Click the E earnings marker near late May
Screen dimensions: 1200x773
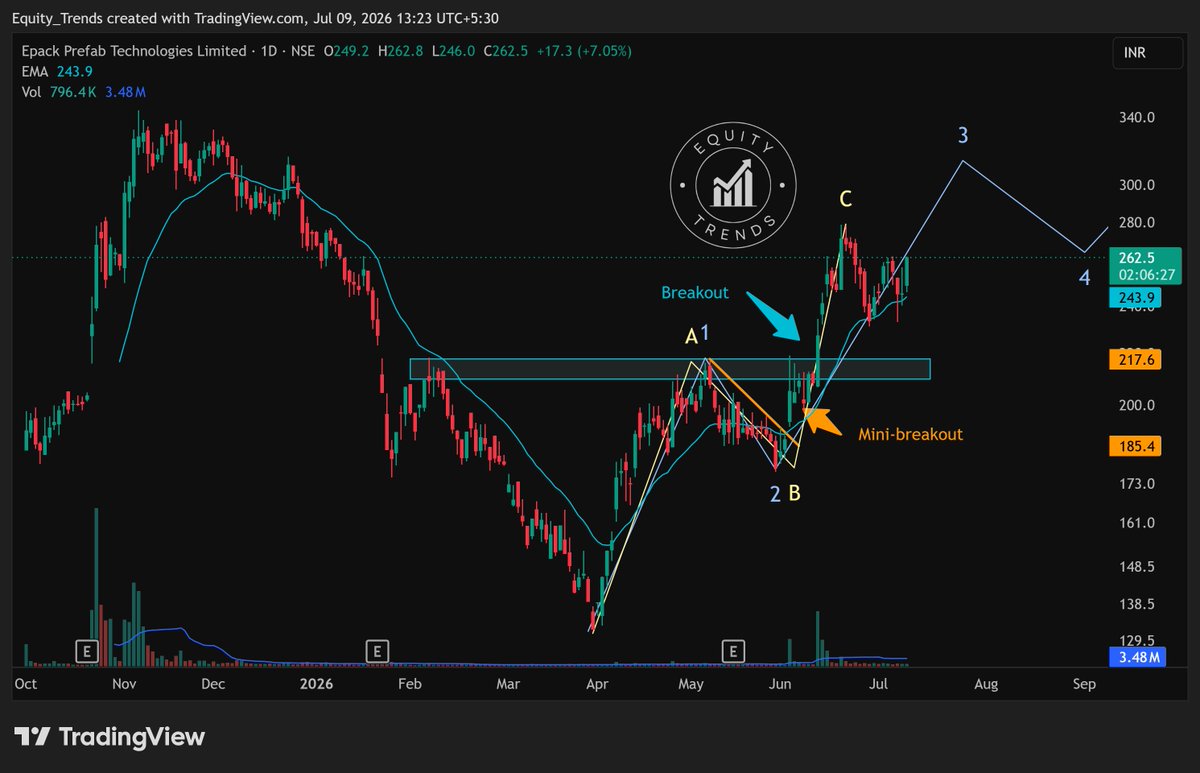click(734, 652)
